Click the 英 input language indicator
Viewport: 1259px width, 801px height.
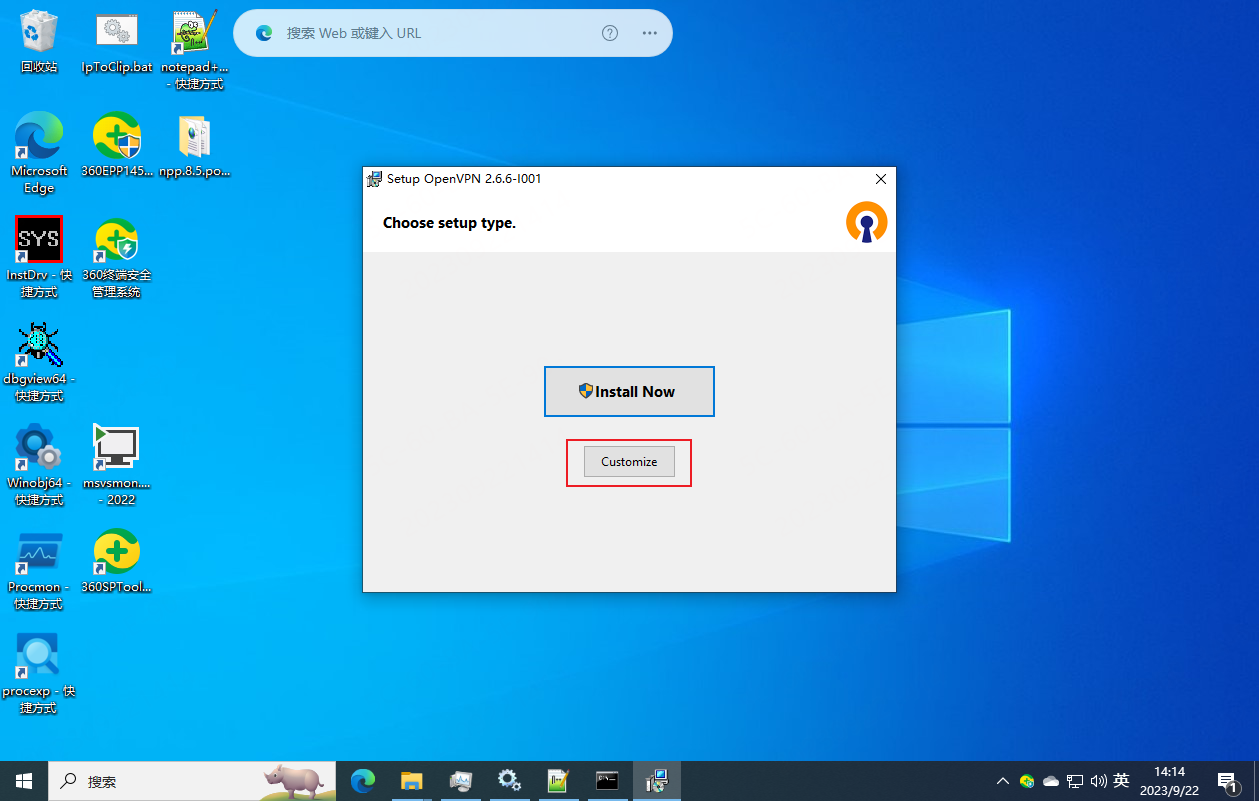[1121, 781]
